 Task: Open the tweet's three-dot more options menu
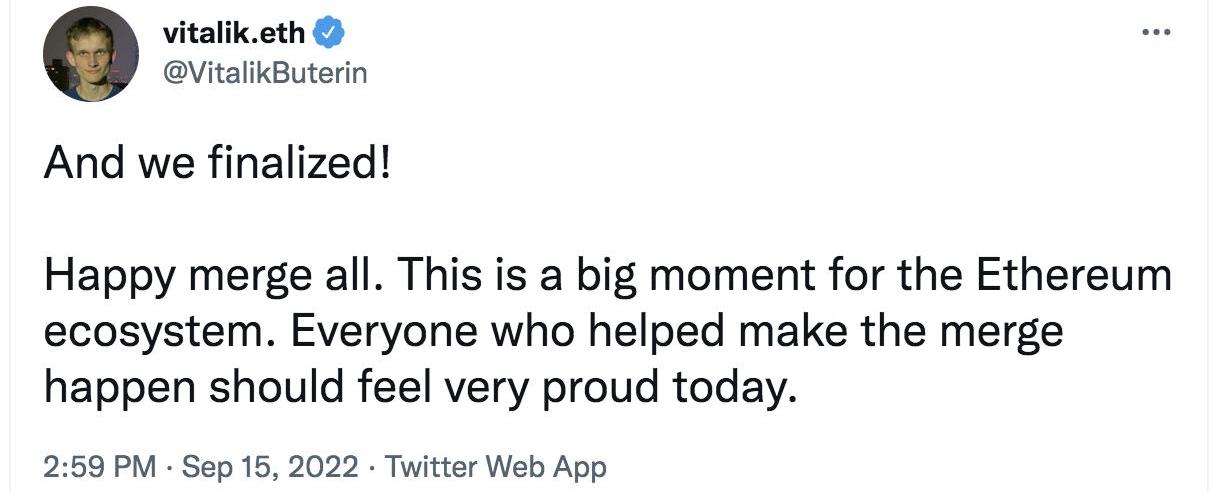tap(1157, 32)
